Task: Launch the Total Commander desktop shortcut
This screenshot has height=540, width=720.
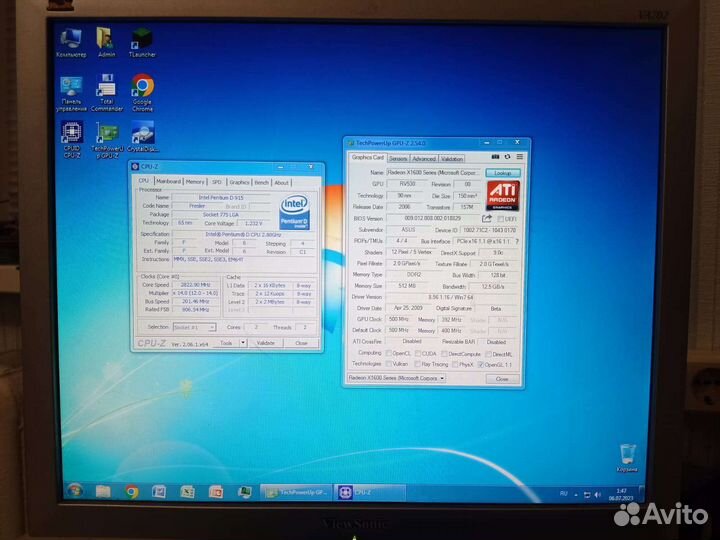Action: tap(107, 94)
